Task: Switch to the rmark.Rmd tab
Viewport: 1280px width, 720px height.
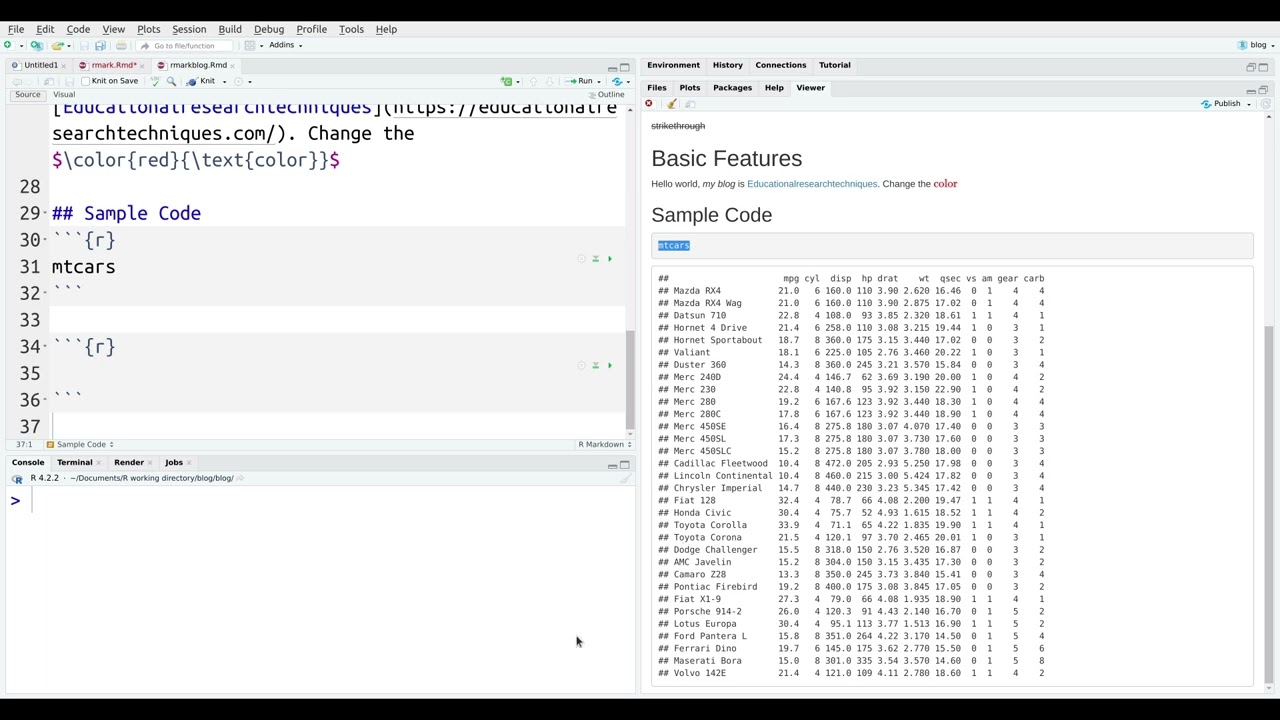Action: [x=113, y=65]
